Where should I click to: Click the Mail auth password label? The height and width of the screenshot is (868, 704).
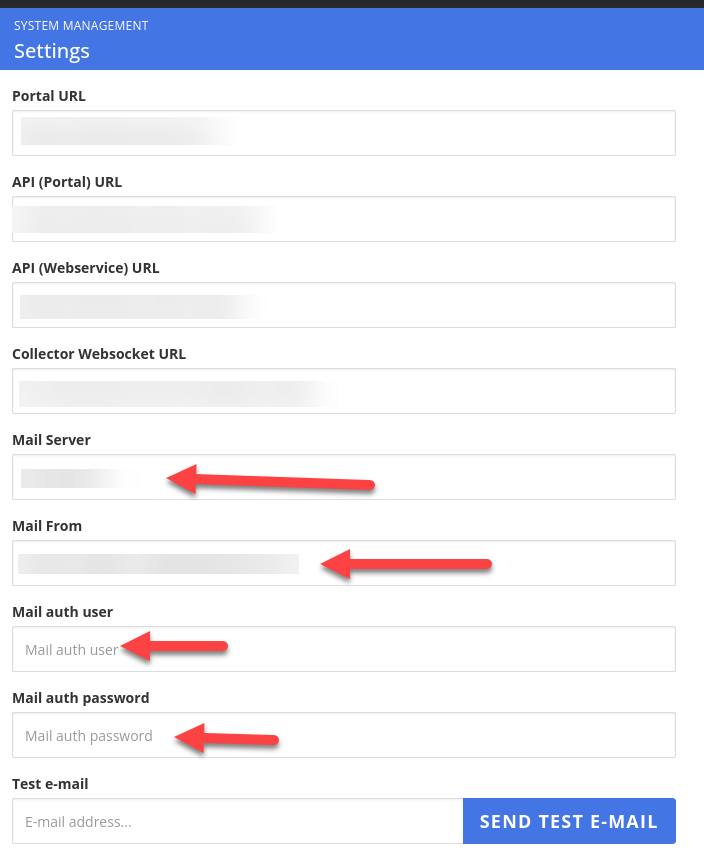pos(81,698)
